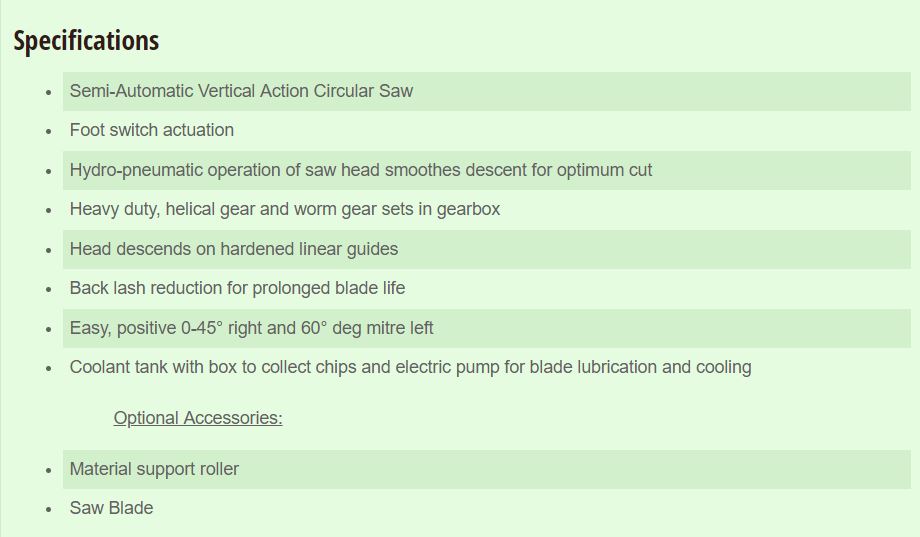Select the hardened linear guides row

tap(486, 249)
